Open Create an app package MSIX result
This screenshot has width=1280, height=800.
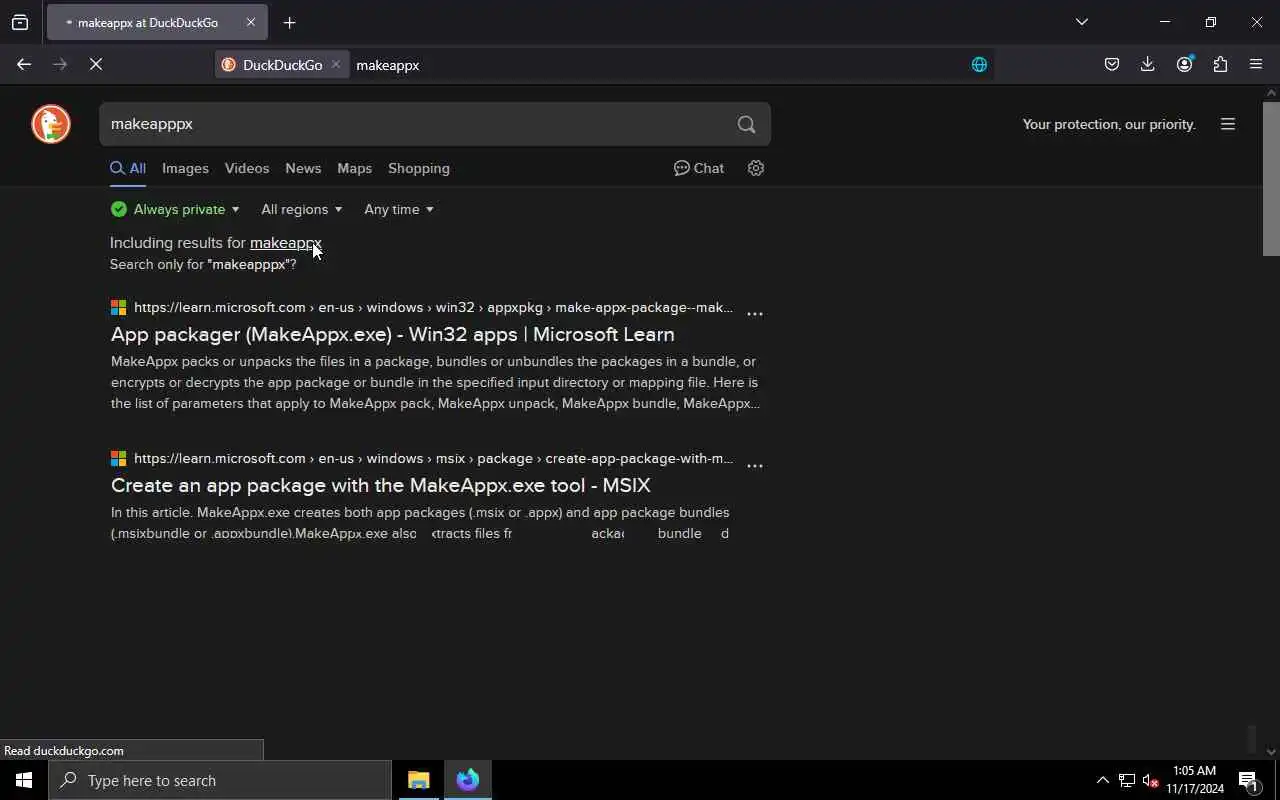tap(380, 485)
